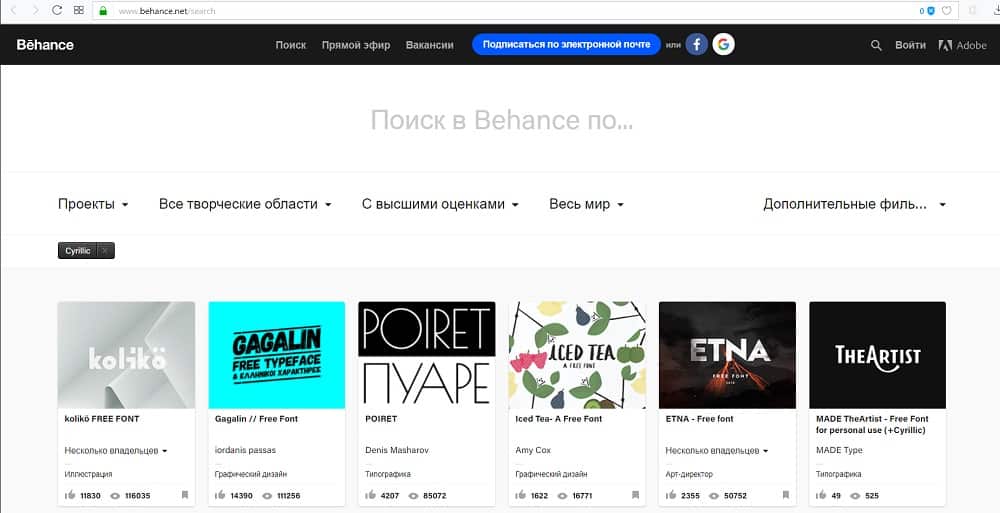This screenshot has width=1000, height=513.
Task: Open the ad blocker shield icon
Action: click(x=931, y=11)
